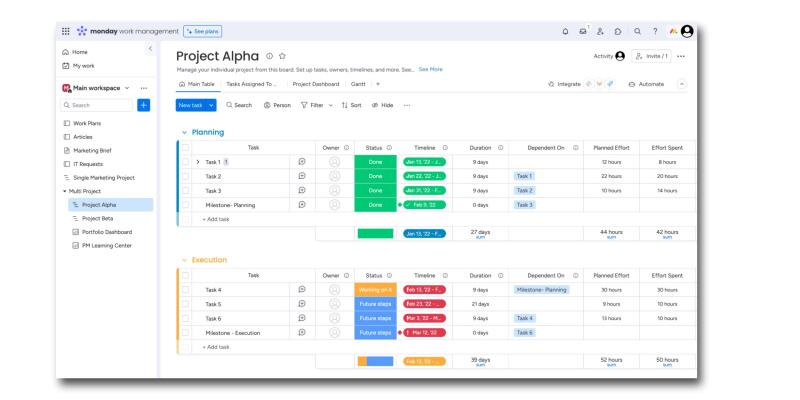Screen dimensions: 800x400
Task: Open conversation bubble for Milestone - Execution
Action: [302, 332]
